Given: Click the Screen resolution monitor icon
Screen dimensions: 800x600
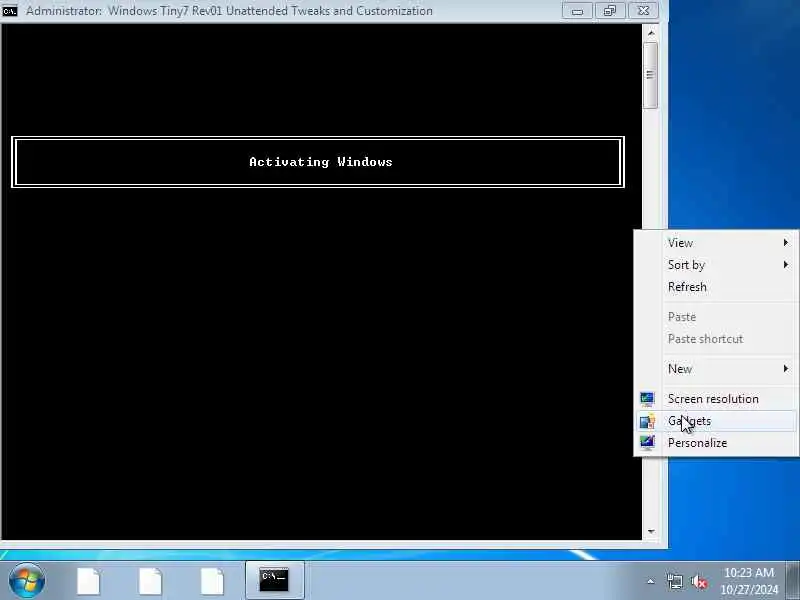Looking at the screenshot, I should coord(647,399).
